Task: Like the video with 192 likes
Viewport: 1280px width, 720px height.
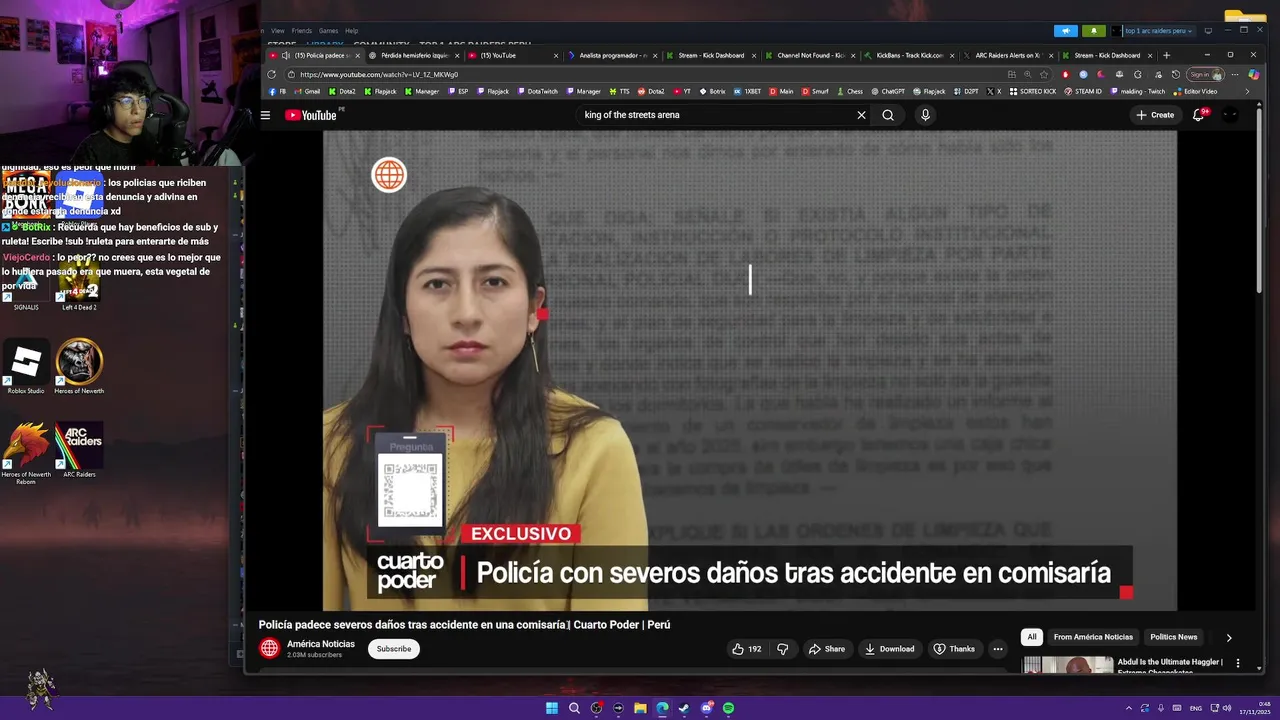Action: [747, 649]
